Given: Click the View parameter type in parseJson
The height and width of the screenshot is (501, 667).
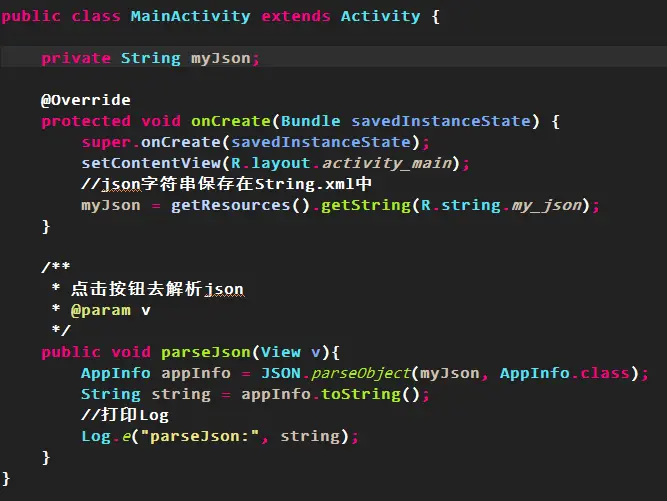Looking at the screenshot, I should point(280,352).
